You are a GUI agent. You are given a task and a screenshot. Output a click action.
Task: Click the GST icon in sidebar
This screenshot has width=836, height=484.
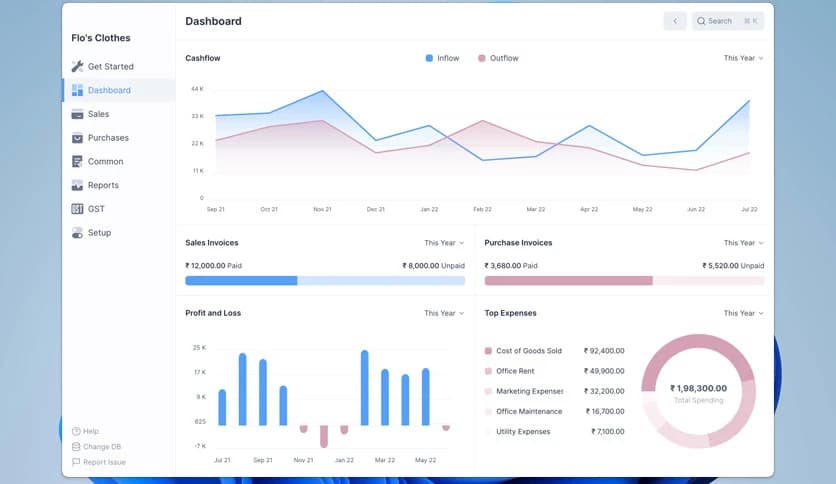coord(77,209)
